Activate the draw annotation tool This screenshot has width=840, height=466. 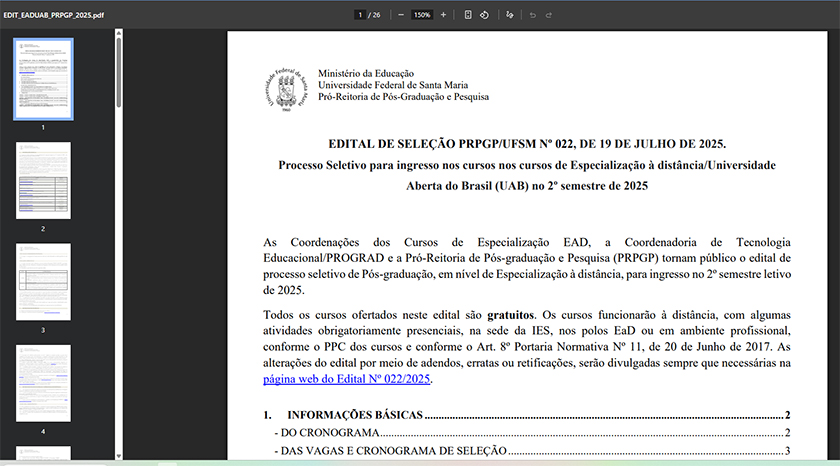tap(509, 15)
